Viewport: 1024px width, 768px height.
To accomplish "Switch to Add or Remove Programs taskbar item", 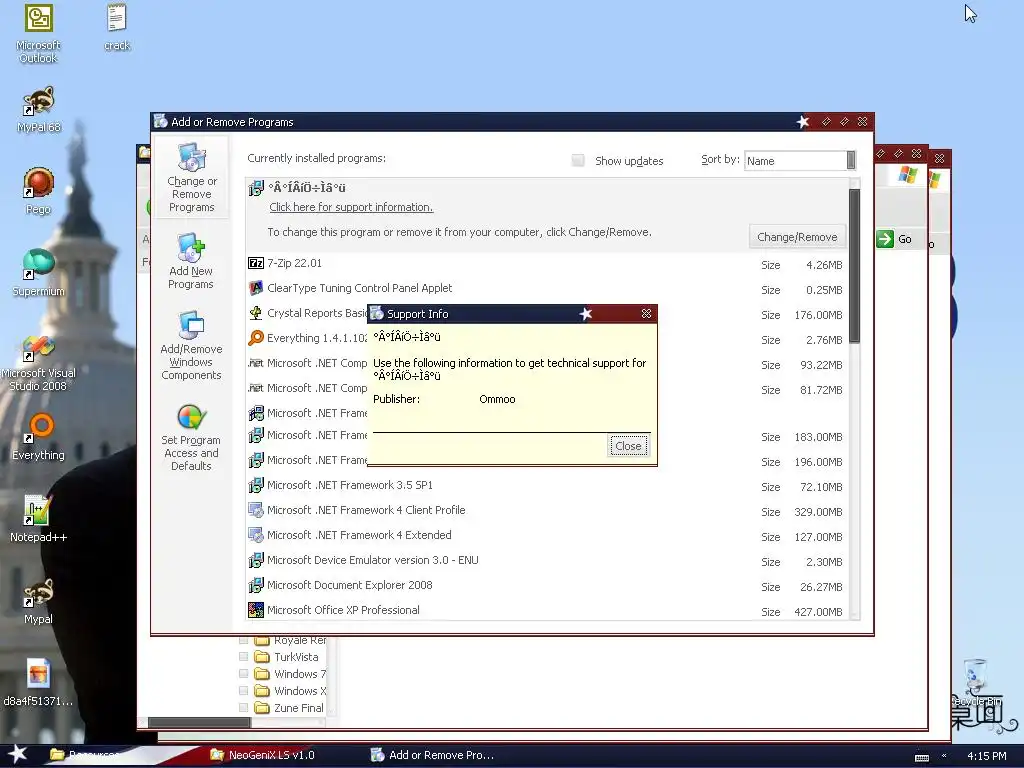I will [433, 755].
